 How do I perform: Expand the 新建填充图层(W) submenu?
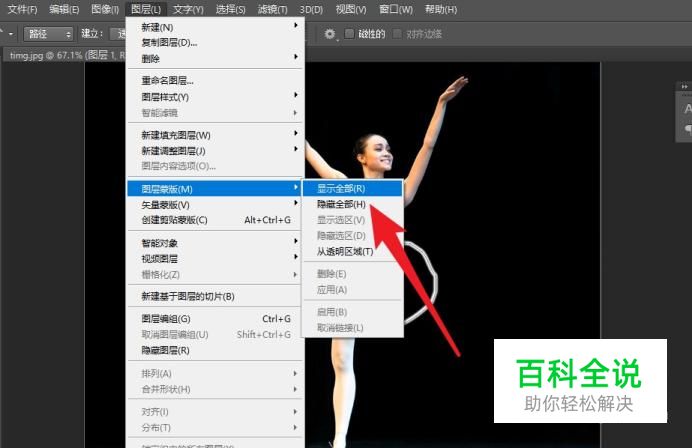(x=215, y=135)
